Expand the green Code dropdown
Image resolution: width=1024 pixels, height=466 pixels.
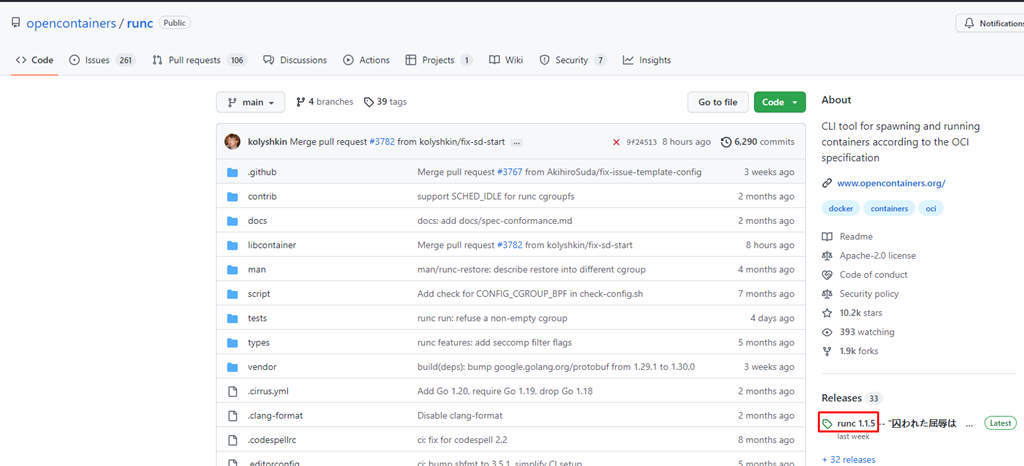779,102
